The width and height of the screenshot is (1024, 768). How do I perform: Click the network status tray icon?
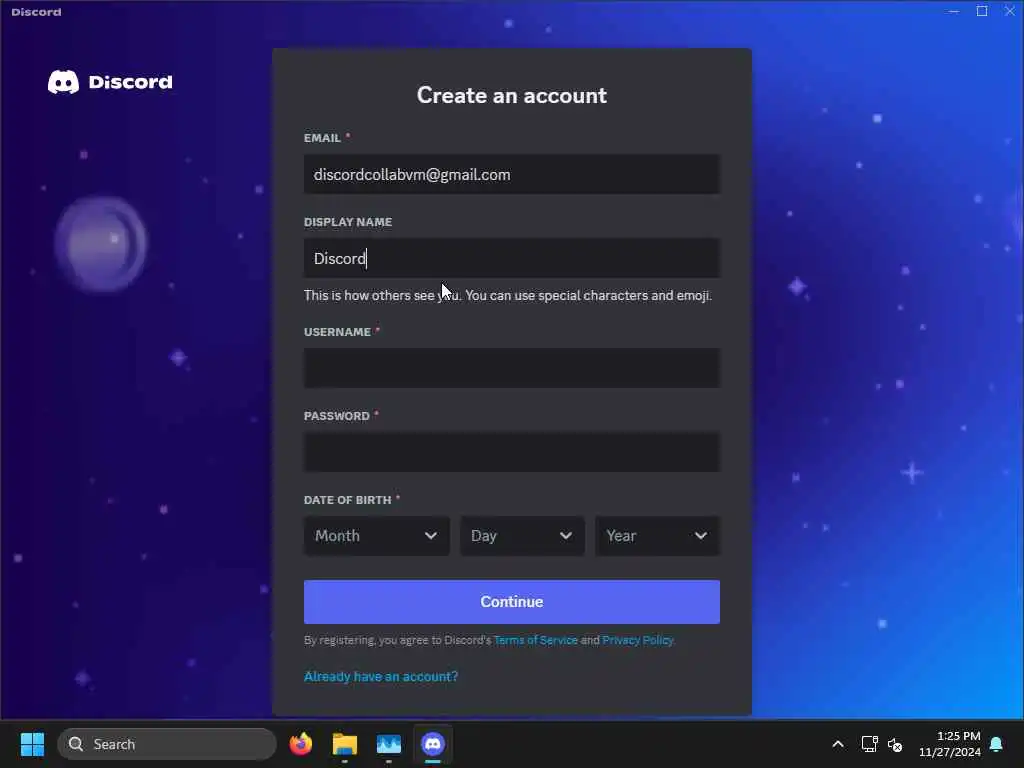(869, 744)
